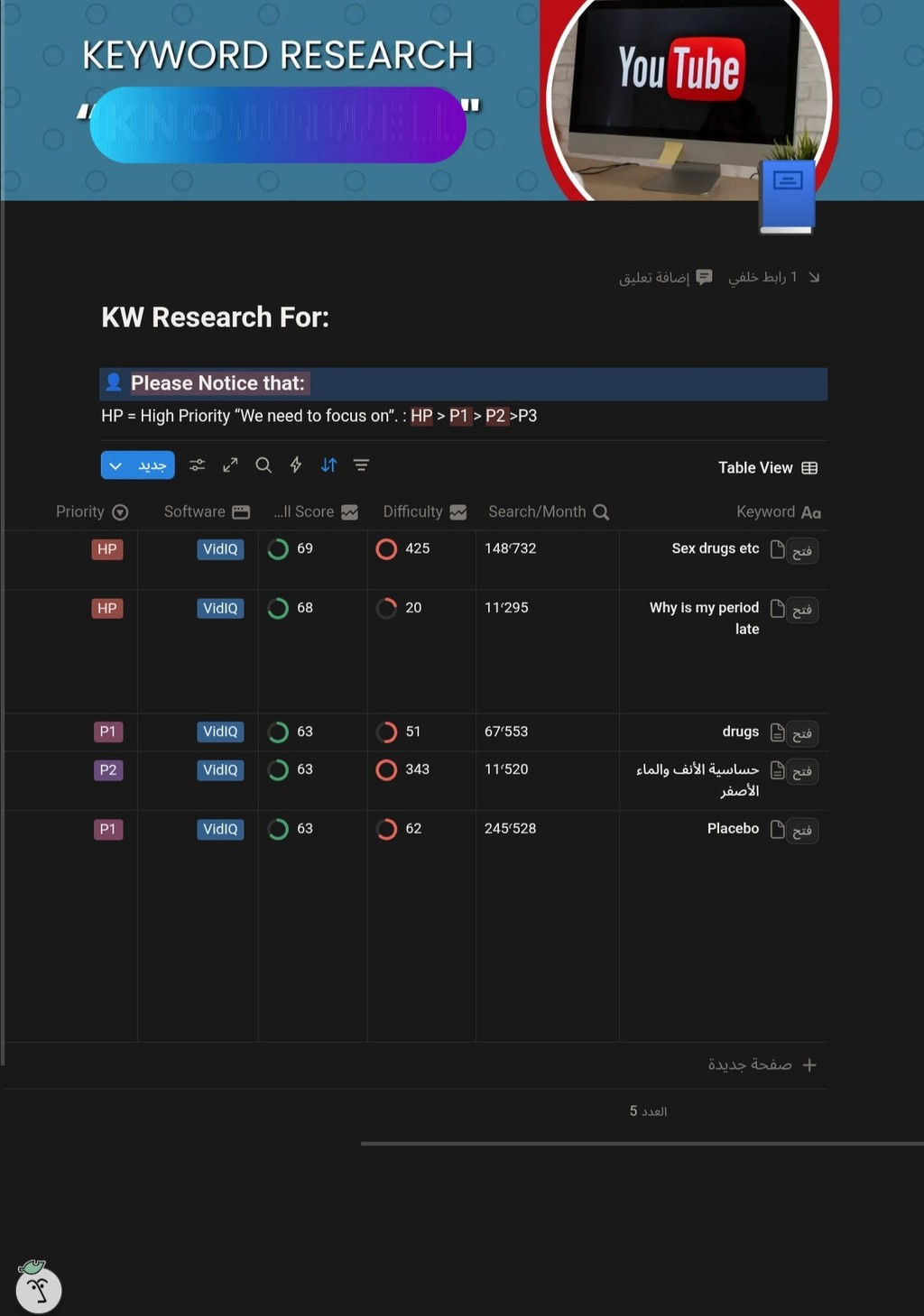The height and width of the screenshot is (1316, 924).
Task: Click the KW Research For heading
Action: coord(215,317)
